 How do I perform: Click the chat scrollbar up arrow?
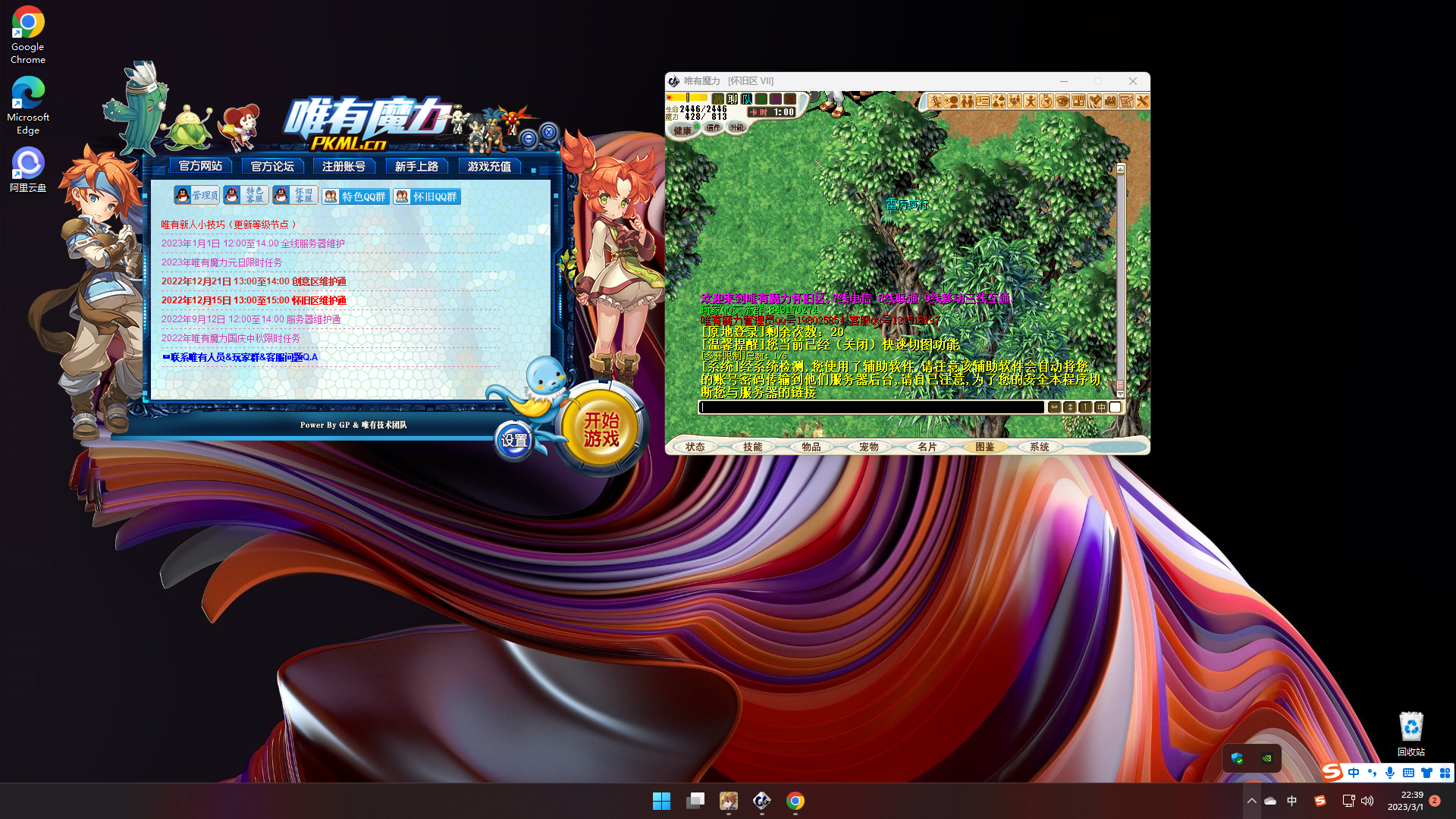(1120, 168)
